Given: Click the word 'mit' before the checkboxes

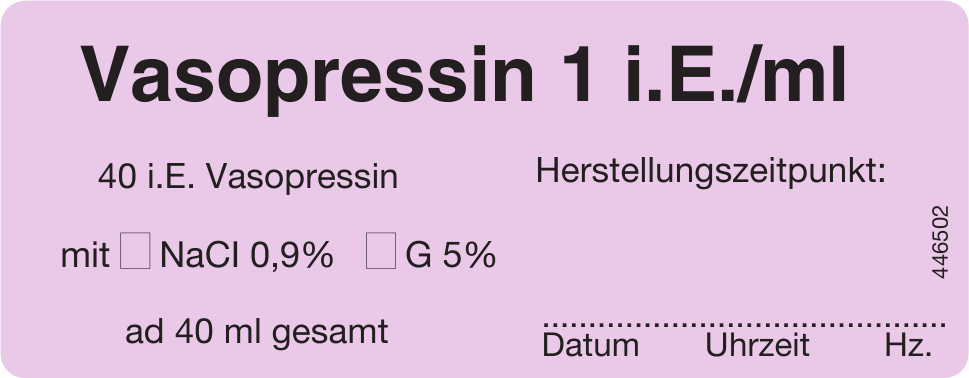Looking at the screenshot, I should [x=85, y=255].
